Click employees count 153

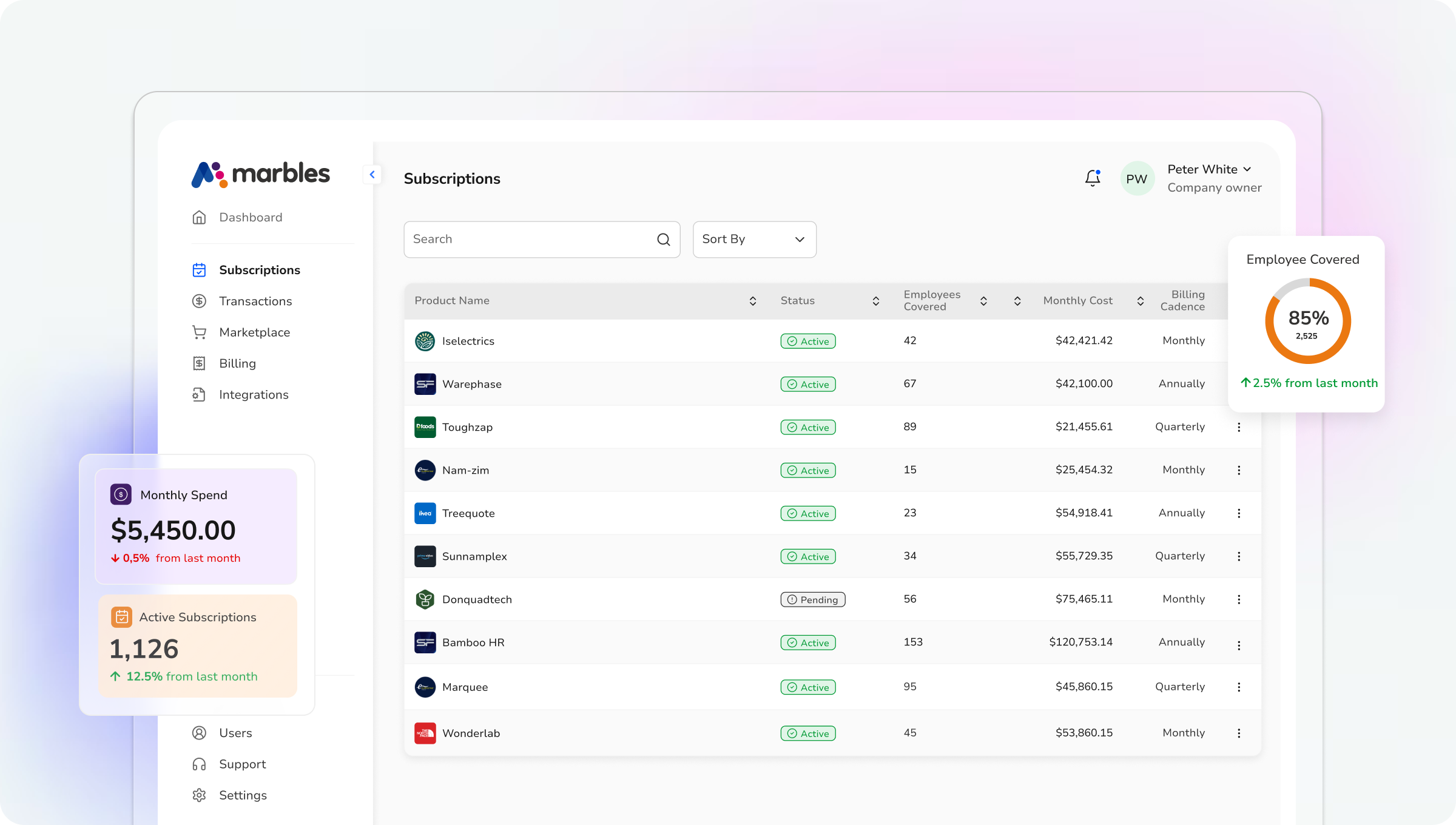tap(913, 642)
